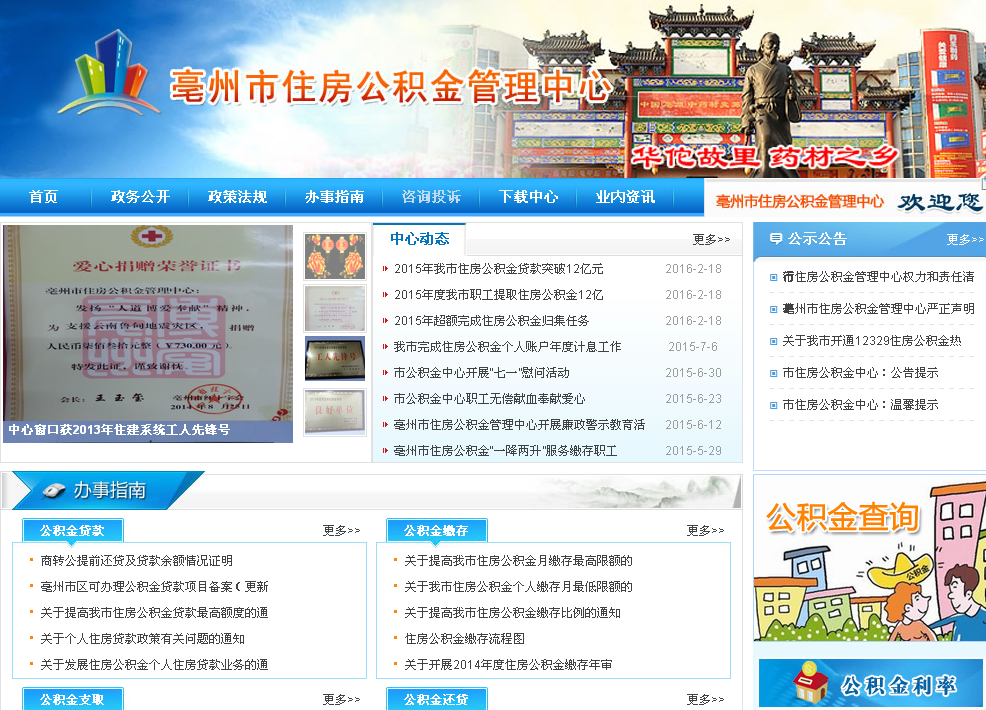Open news about 廉政警示教育活动

pyautogui.click(x=519, y=424)
